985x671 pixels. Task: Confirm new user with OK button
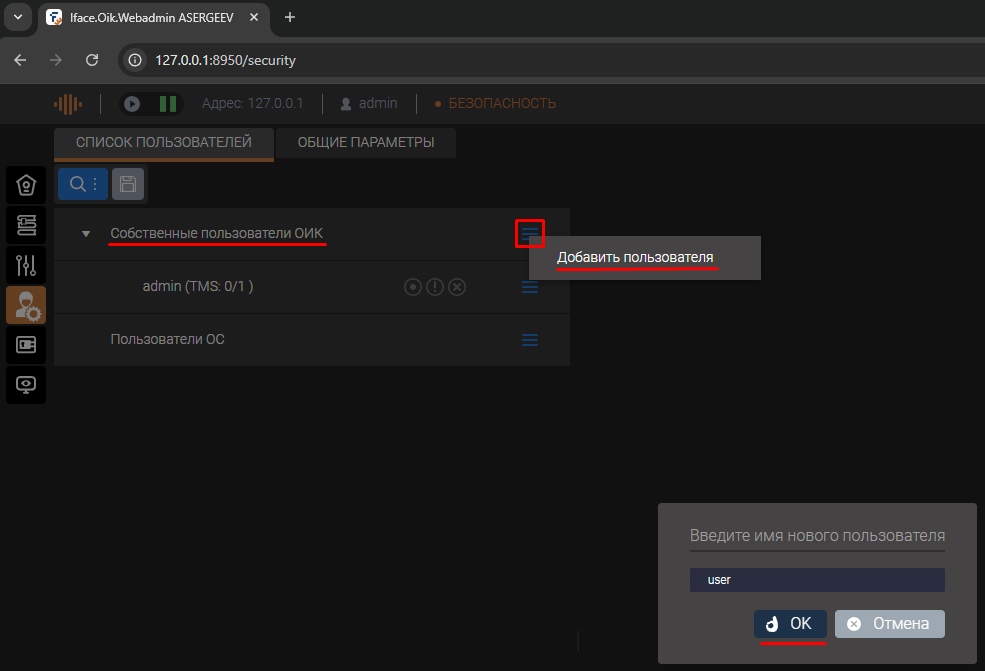[x=790, y=624]
